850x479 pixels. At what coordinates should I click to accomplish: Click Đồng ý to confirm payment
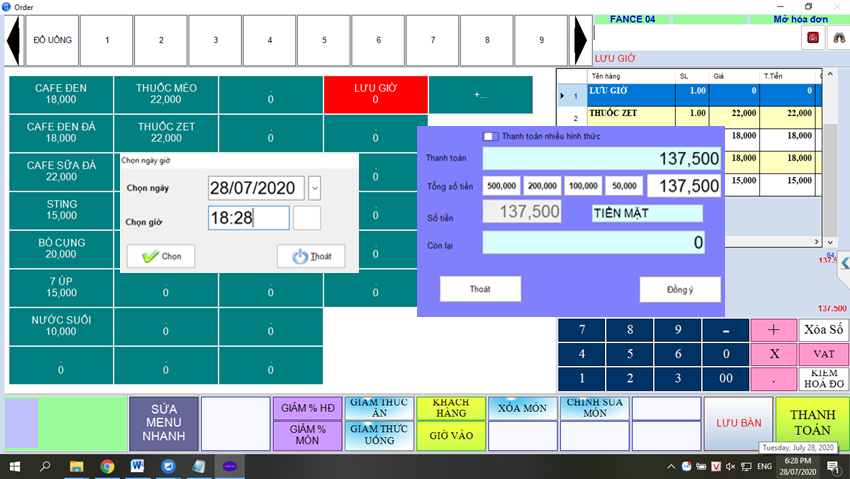(x=679, y=289)
